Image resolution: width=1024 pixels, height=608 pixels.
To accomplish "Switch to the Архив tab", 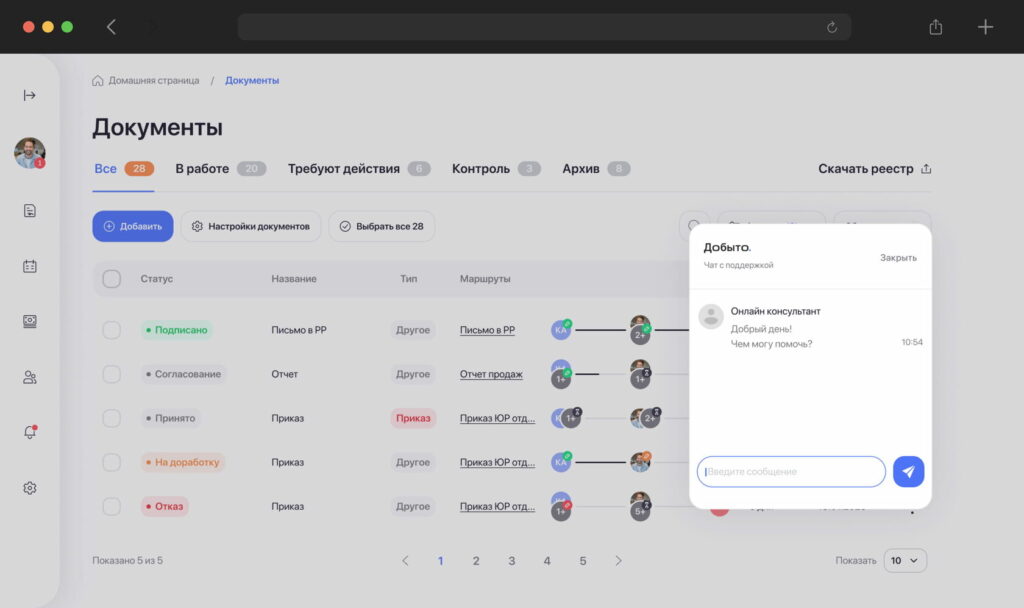I will pos(581,169).
